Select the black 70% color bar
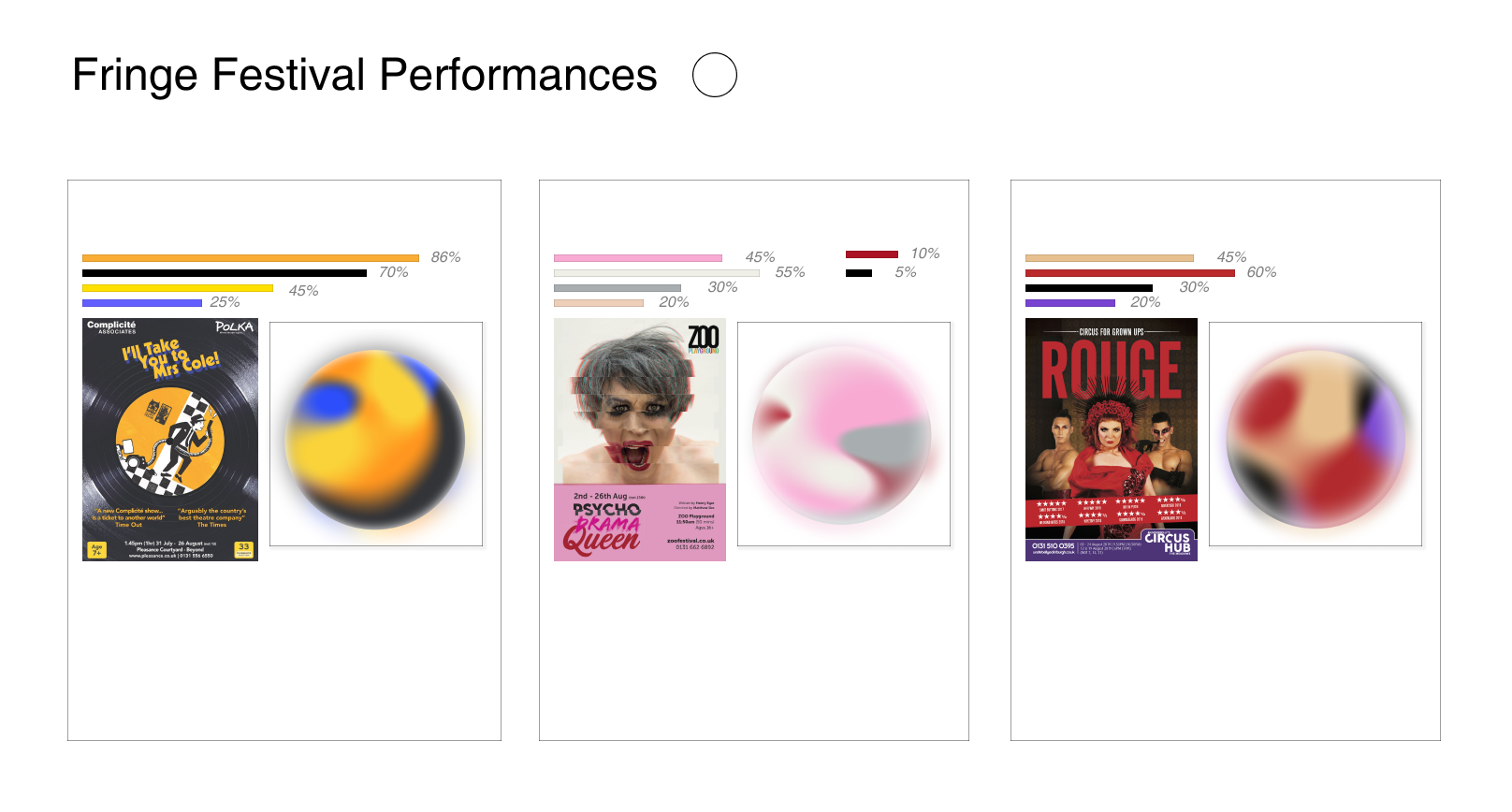 click(x=225, y=273)
